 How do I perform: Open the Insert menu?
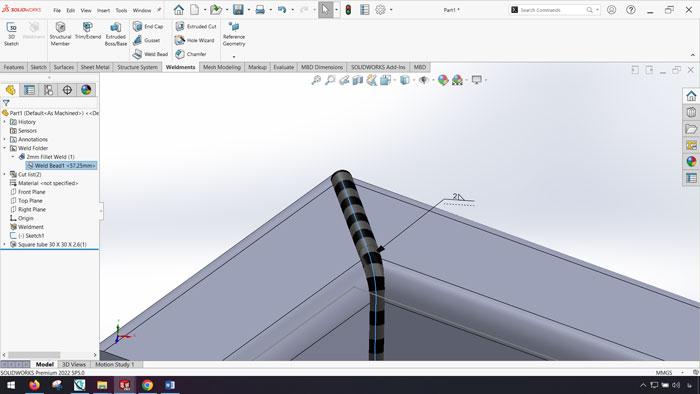pyautogui.click(x=103, y=10)
